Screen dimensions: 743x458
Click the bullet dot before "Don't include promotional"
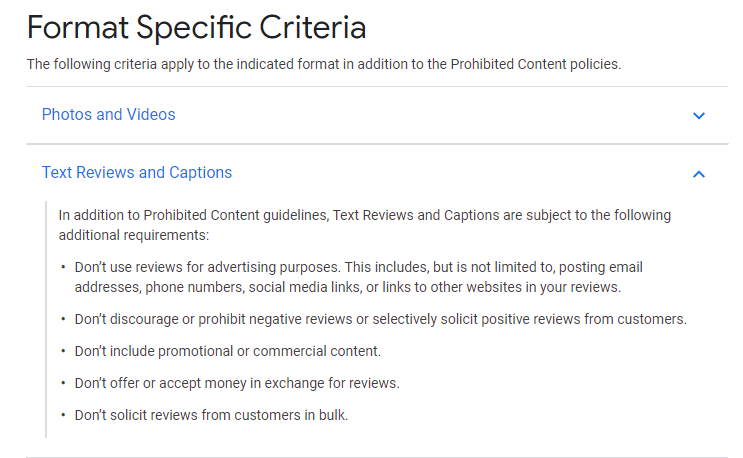coord(63,351)
